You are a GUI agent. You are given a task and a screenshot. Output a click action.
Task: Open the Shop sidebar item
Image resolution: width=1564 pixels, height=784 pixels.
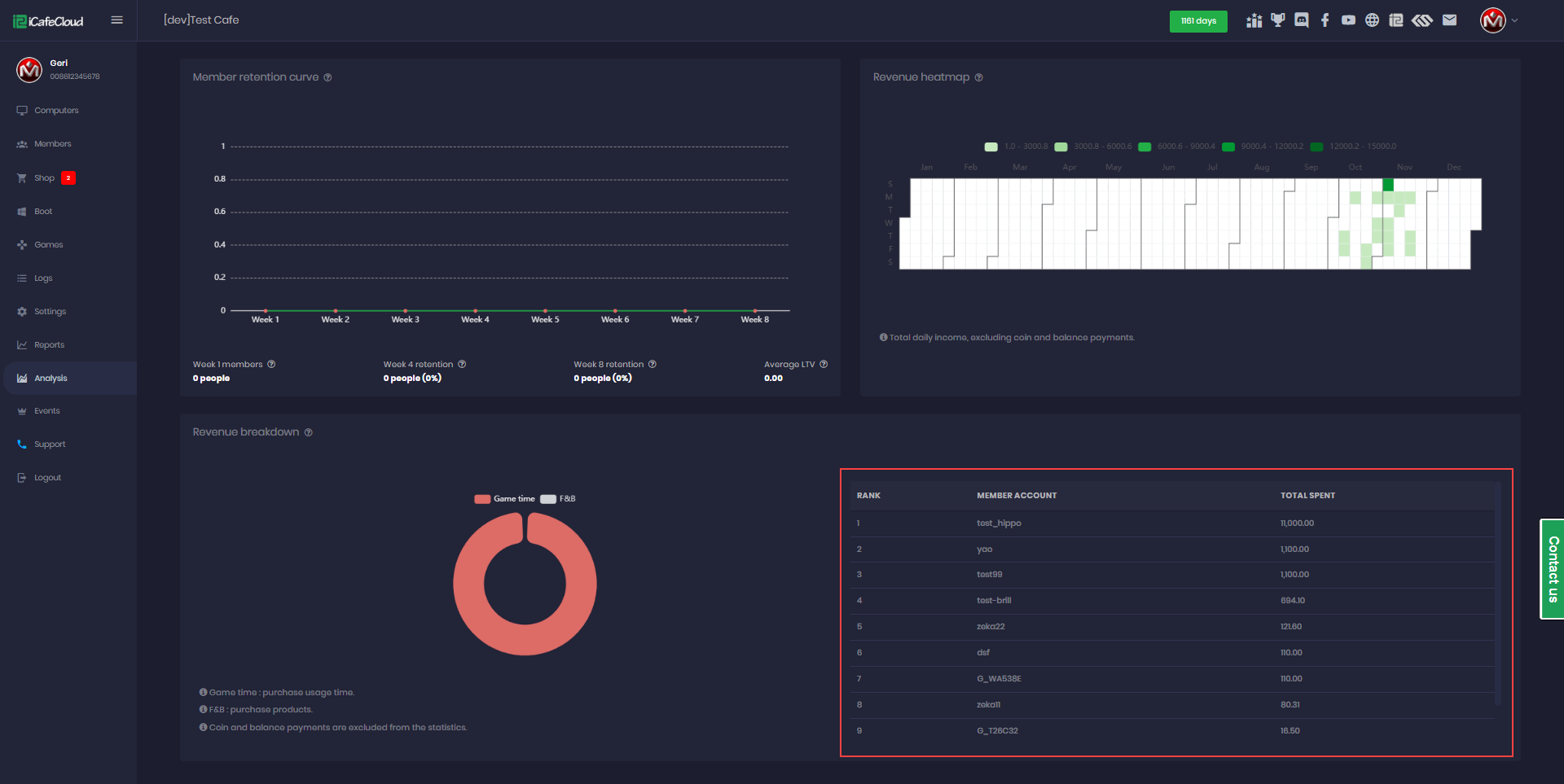[x=44, y=178]
